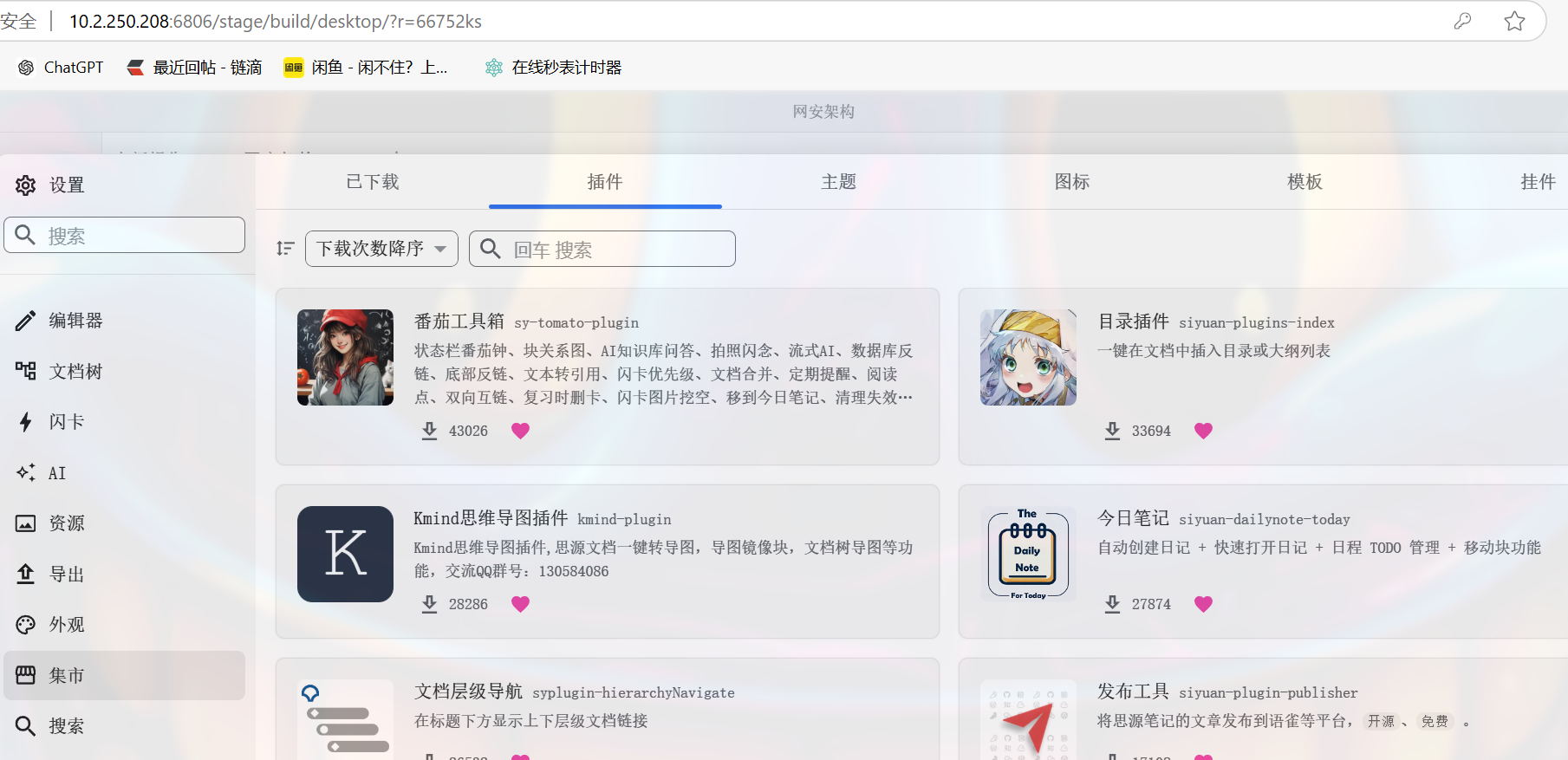Open the 今日笔记 Daily Note thumbnail
1568x760 pixels.
point(1028,554)
